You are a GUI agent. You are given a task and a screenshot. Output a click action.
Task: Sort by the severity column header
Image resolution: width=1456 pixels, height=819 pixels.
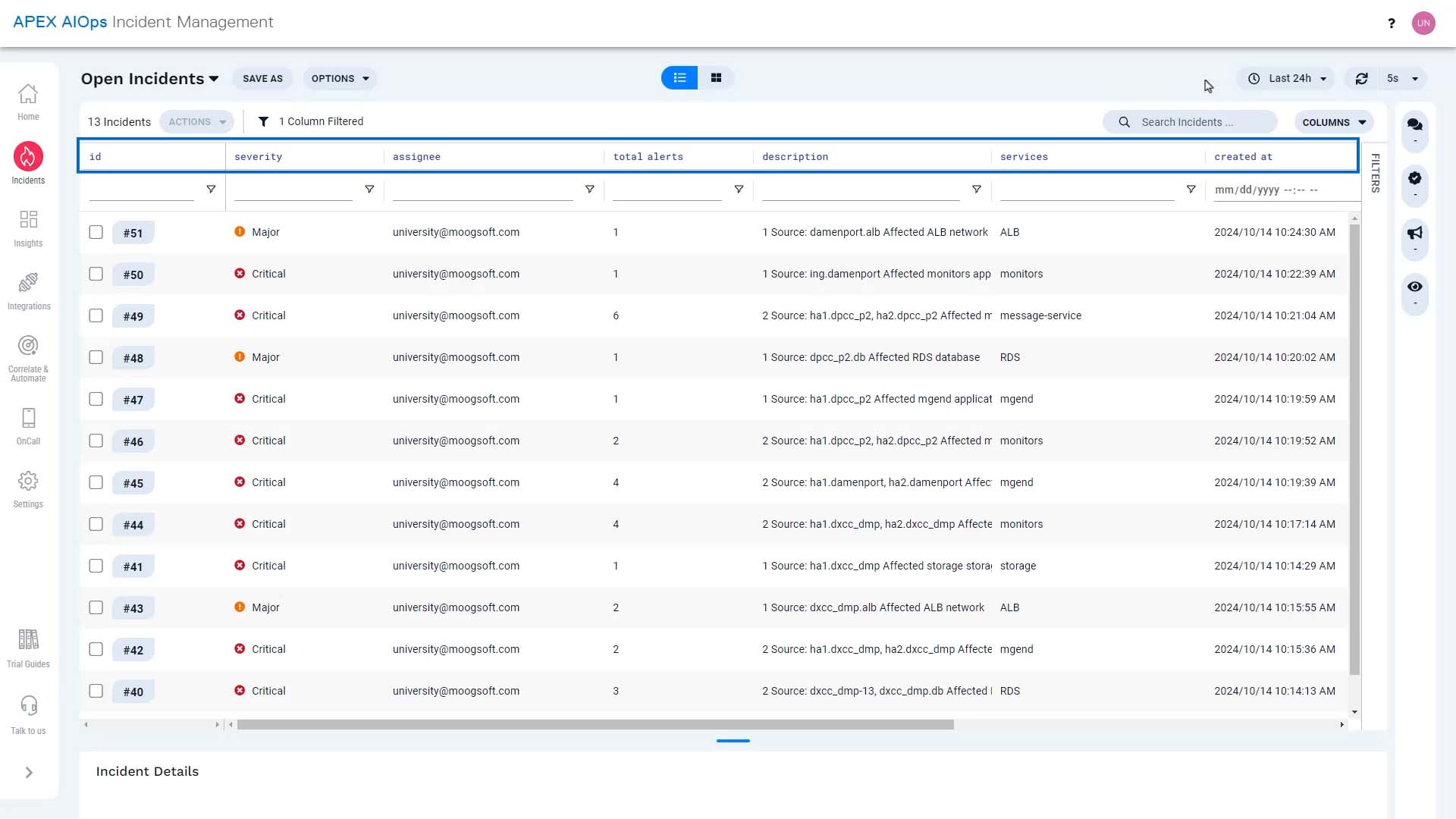coord(258,157)
